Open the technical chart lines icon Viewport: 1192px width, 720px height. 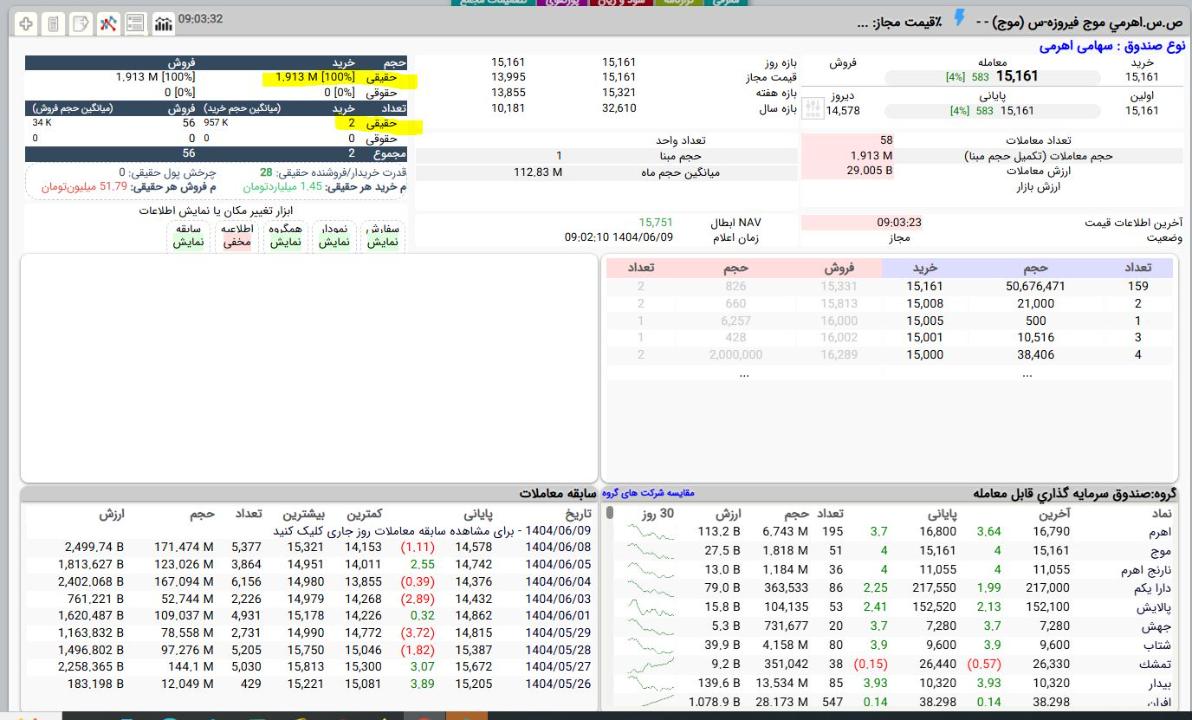107,22
